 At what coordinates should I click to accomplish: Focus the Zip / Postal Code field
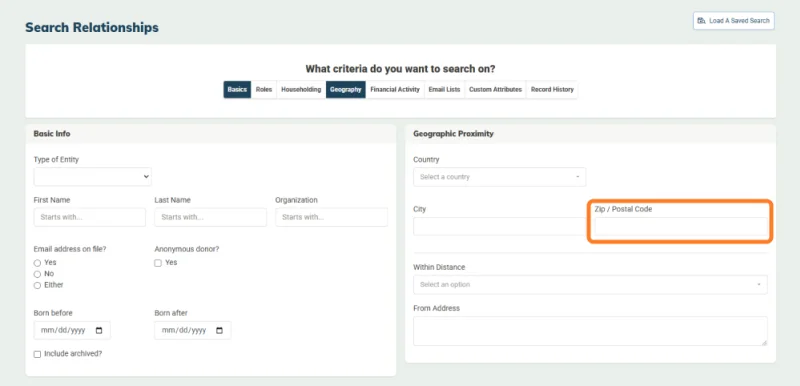tap(681, 226)
